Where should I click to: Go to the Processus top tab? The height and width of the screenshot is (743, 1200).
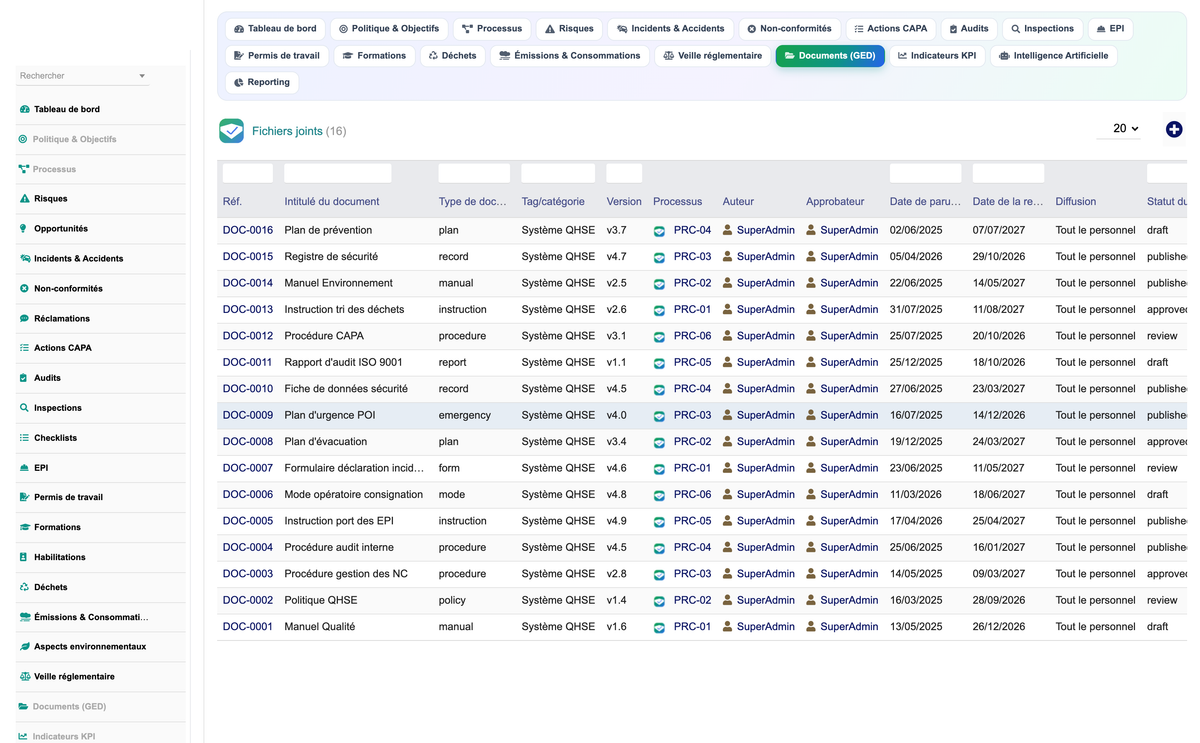click(492, 29)
